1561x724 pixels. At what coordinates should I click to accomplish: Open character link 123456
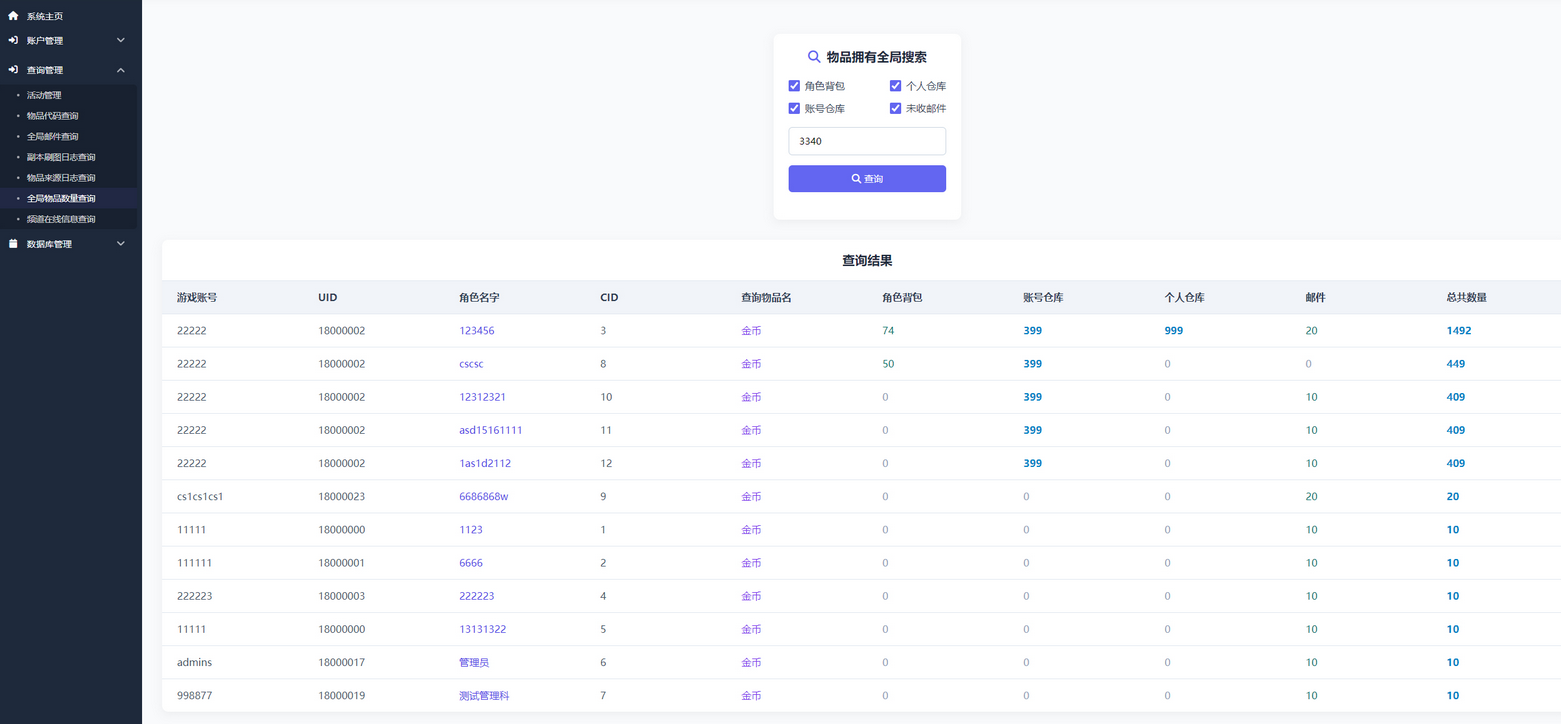tap(476, 331)
